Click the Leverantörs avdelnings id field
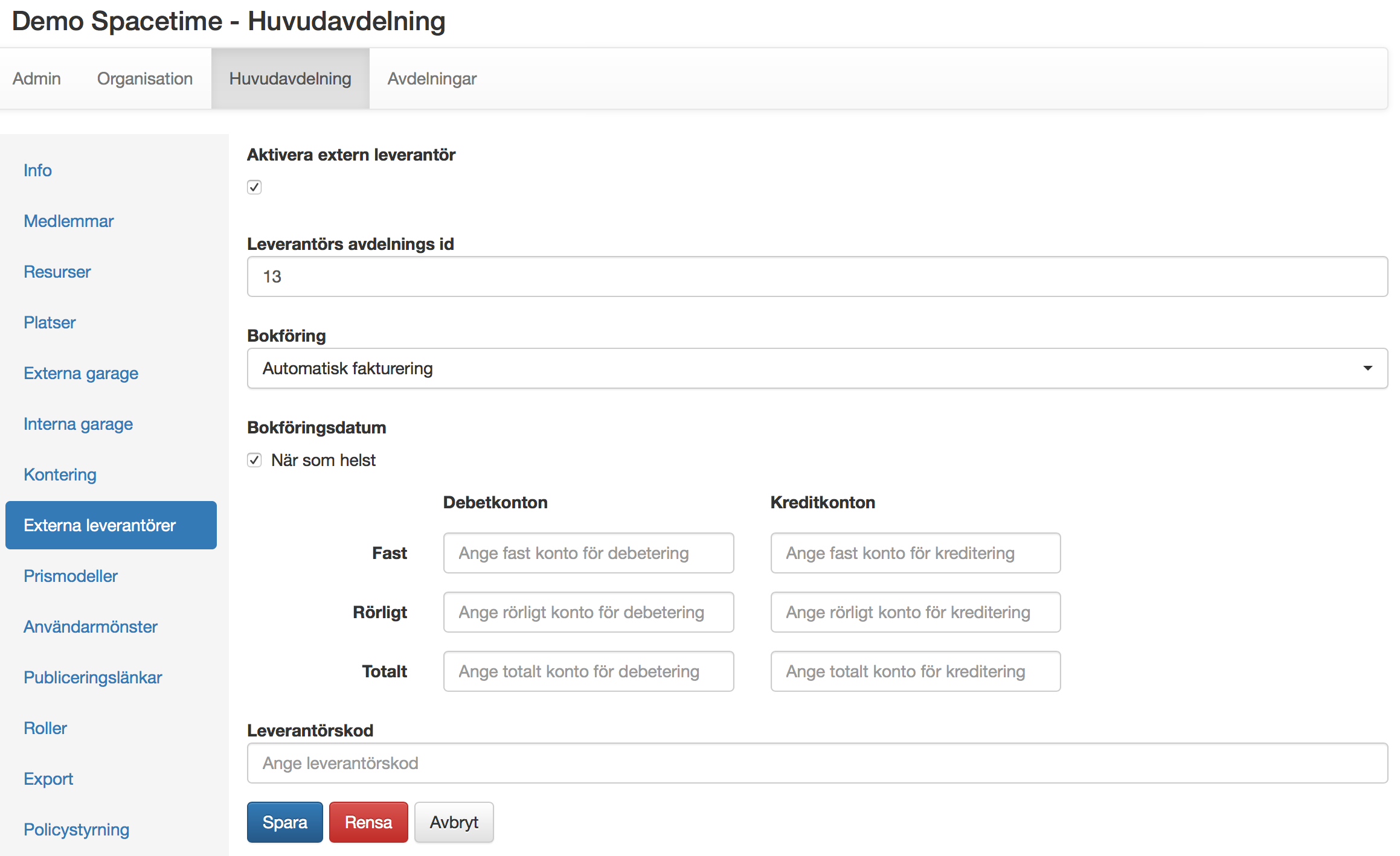 [x=817, y=276]
